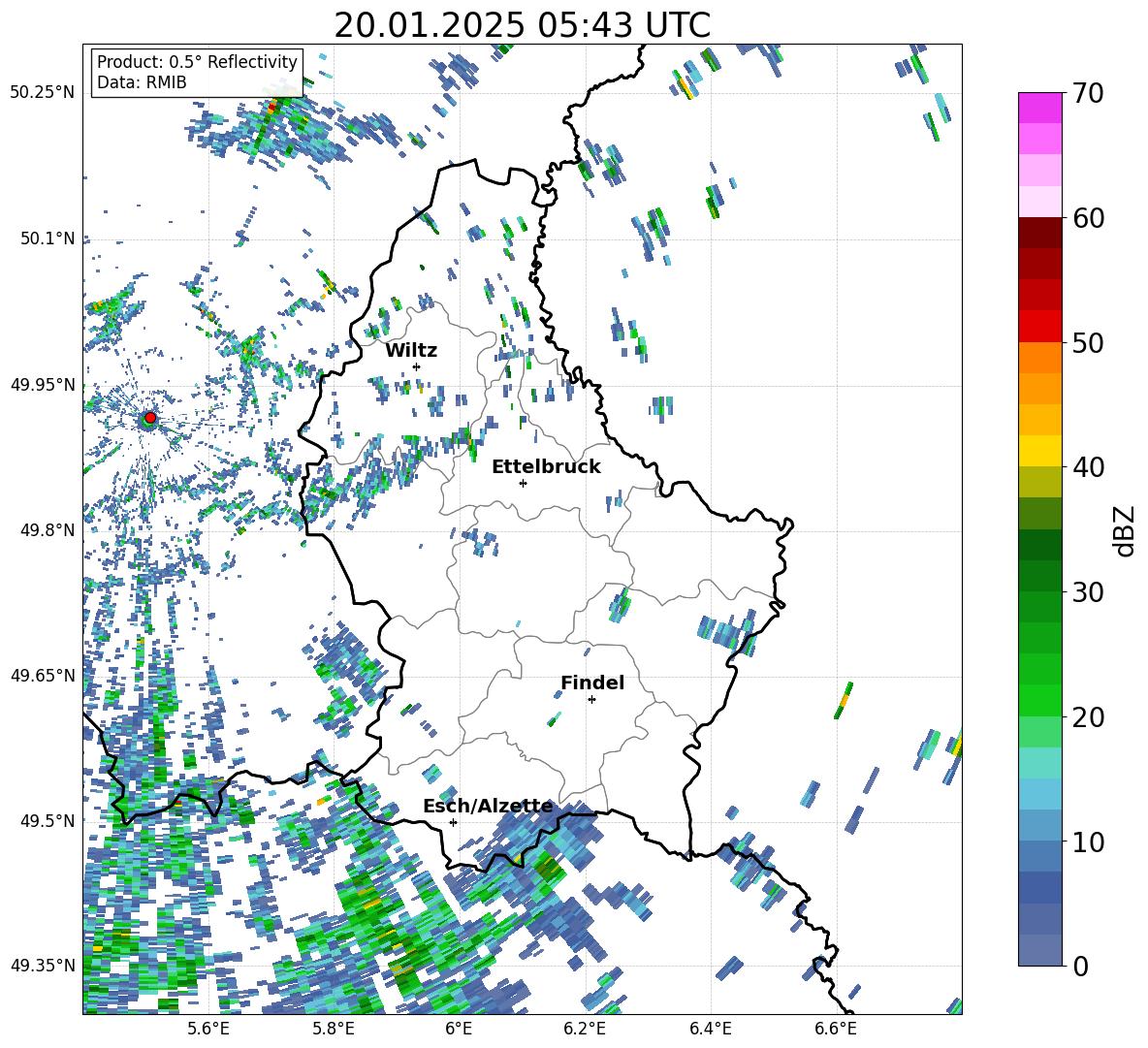The height and width of the screenshot is (1048, 1148).
Task: Click the 5.8°E longitude label
Action: pos(334,1029)
